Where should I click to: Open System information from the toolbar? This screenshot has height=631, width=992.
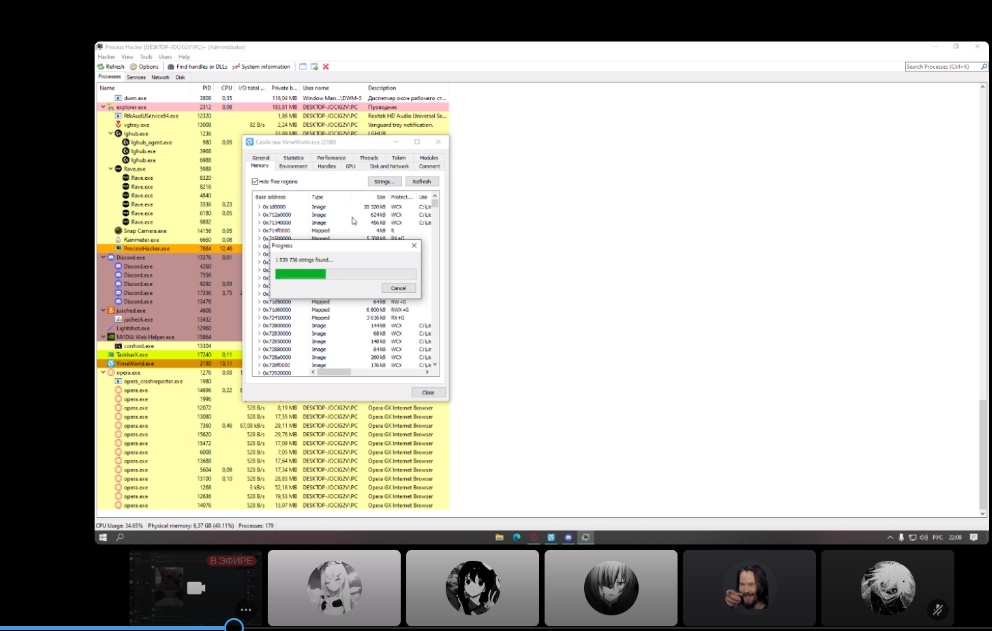(262, 67)
